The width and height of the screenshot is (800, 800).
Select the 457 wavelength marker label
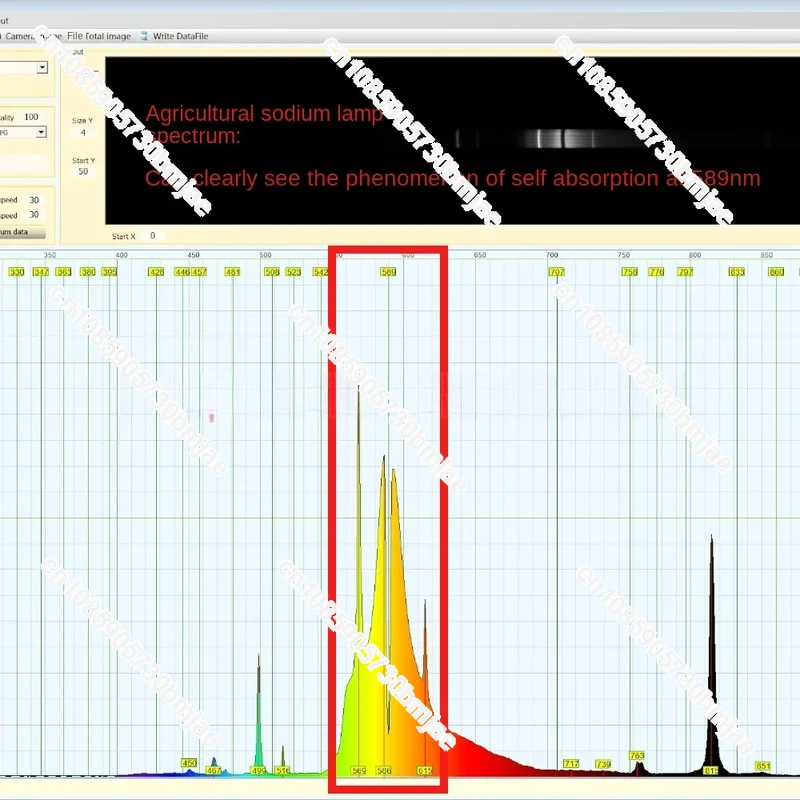tap(199, 272)
